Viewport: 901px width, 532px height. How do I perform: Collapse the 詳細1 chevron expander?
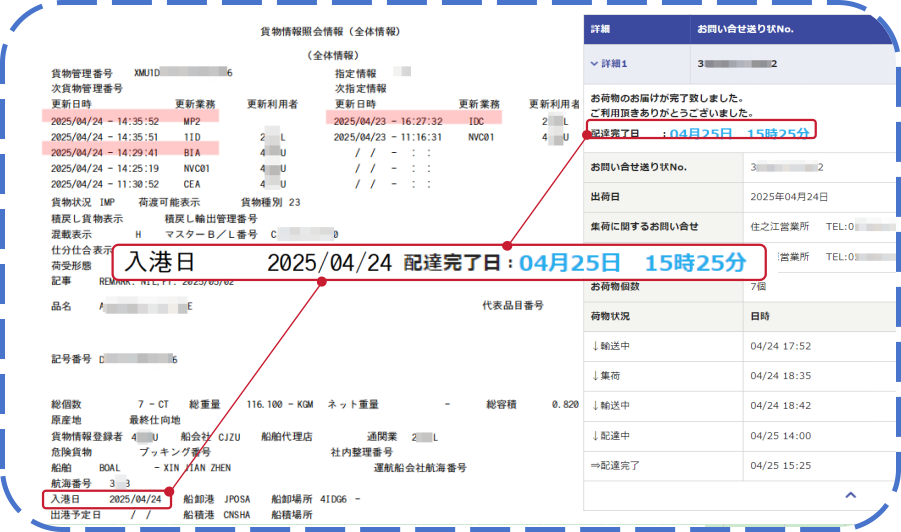point(594,64)
